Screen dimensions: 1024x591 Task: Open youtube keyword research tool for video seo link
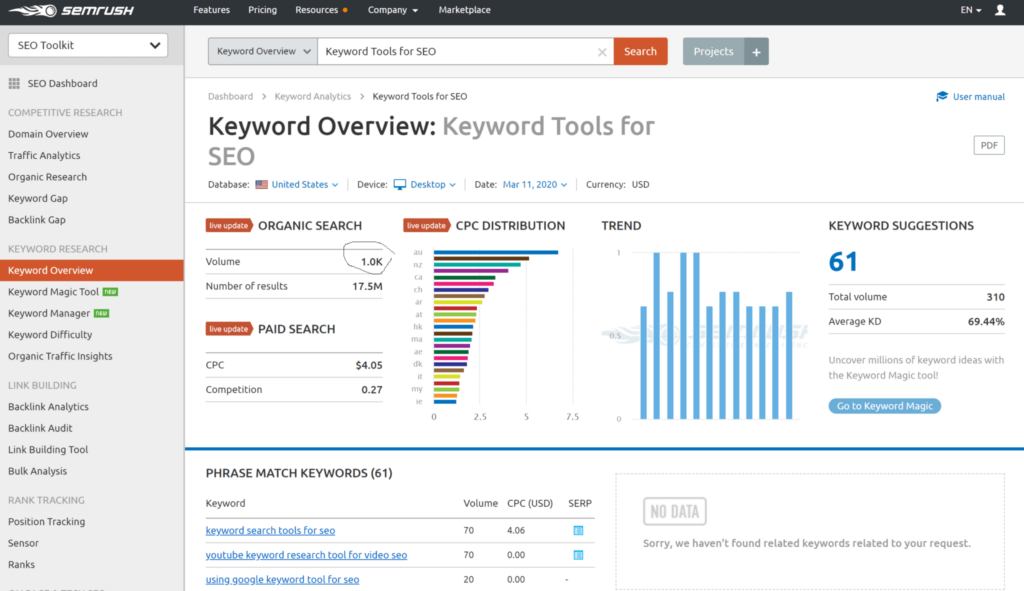point(306,555)
